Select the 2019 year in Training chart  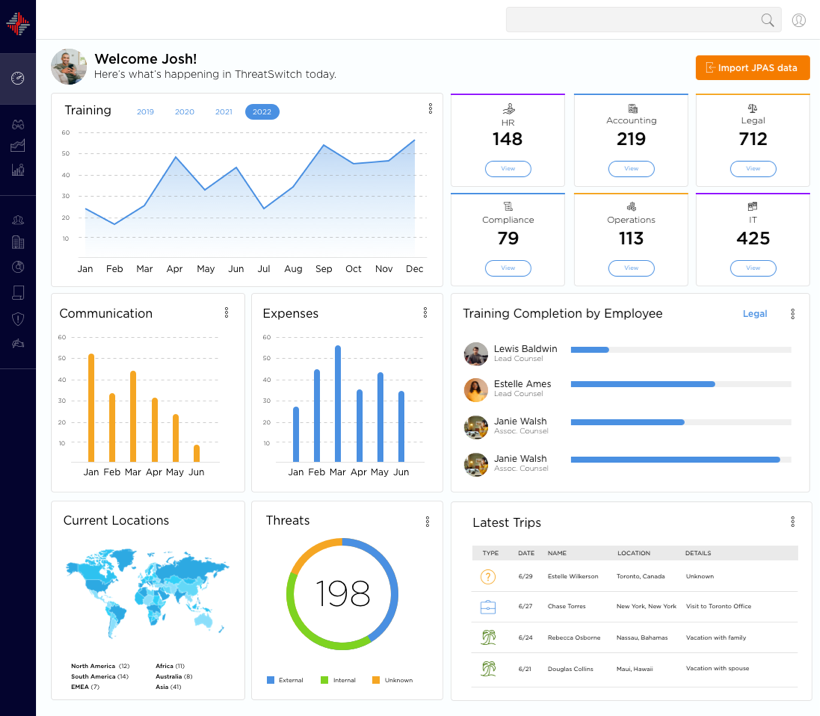(x=145, y=112)
